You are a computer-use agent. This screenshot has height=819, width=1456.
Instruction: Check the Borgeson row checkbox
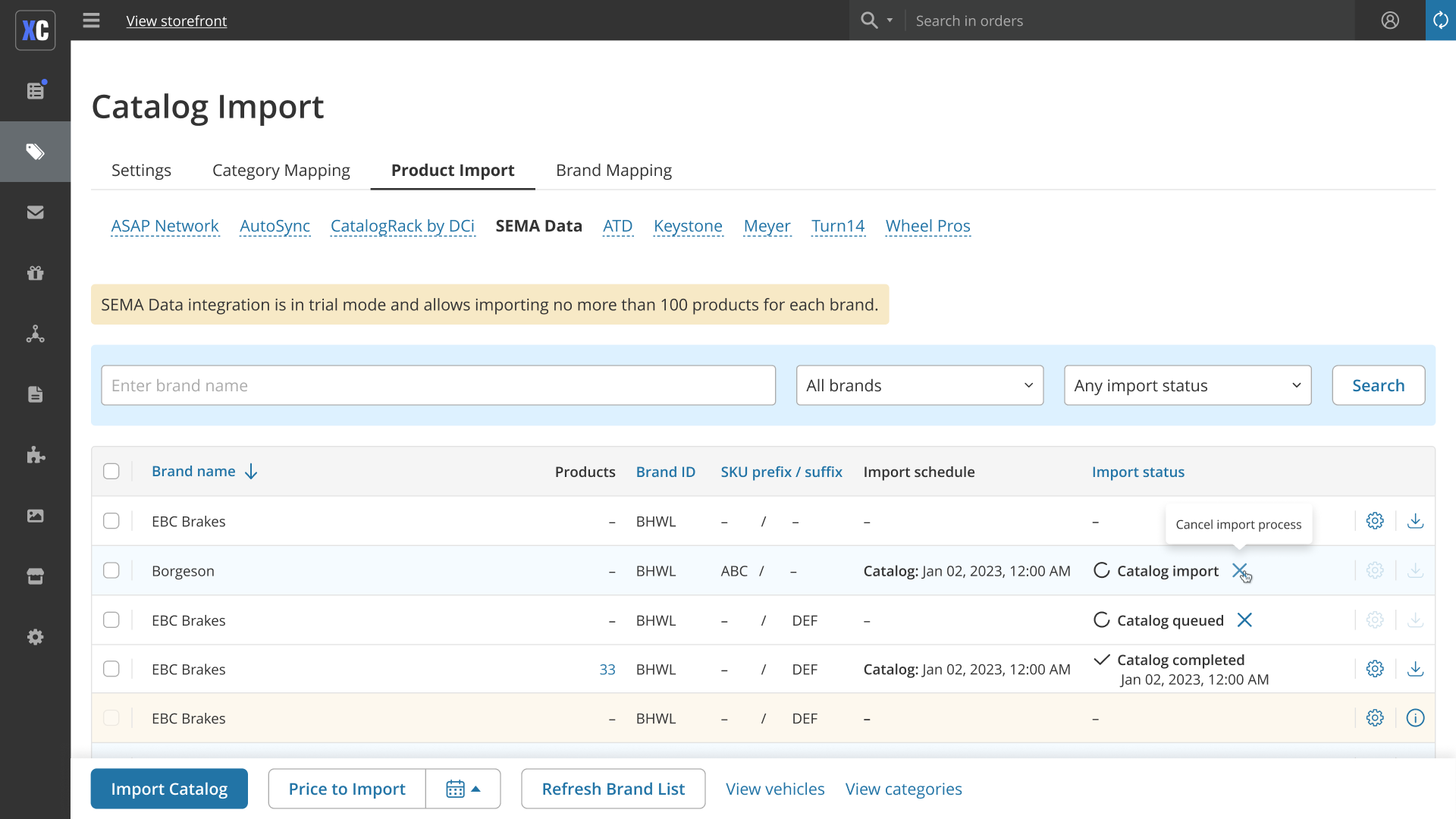point(111,570)
